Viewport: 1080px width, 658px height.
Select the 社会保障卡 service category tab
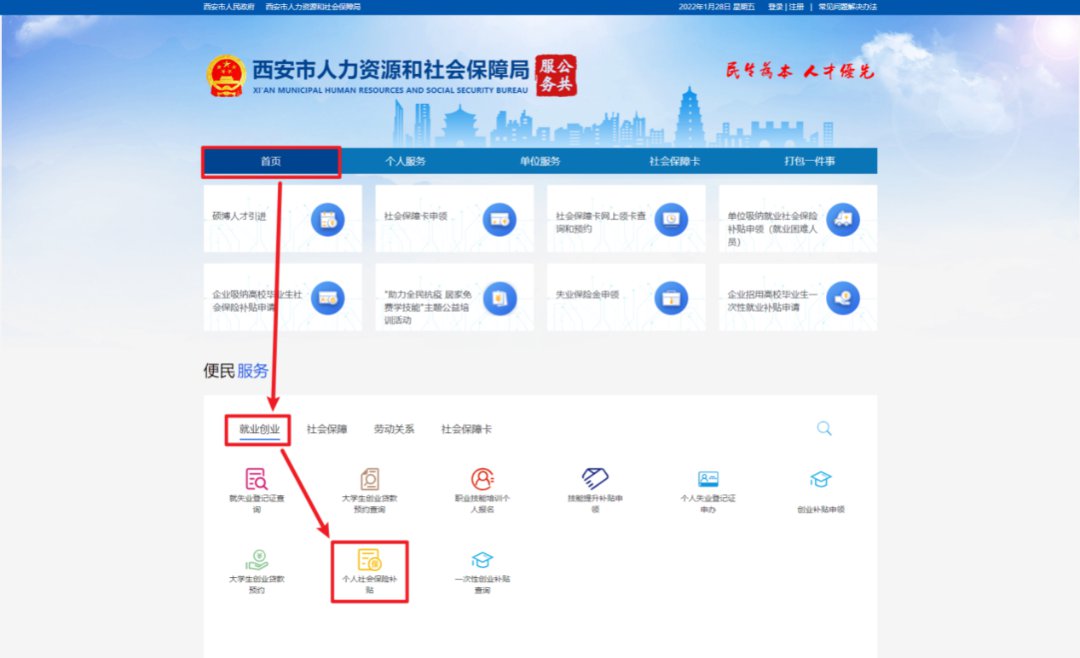466,429
